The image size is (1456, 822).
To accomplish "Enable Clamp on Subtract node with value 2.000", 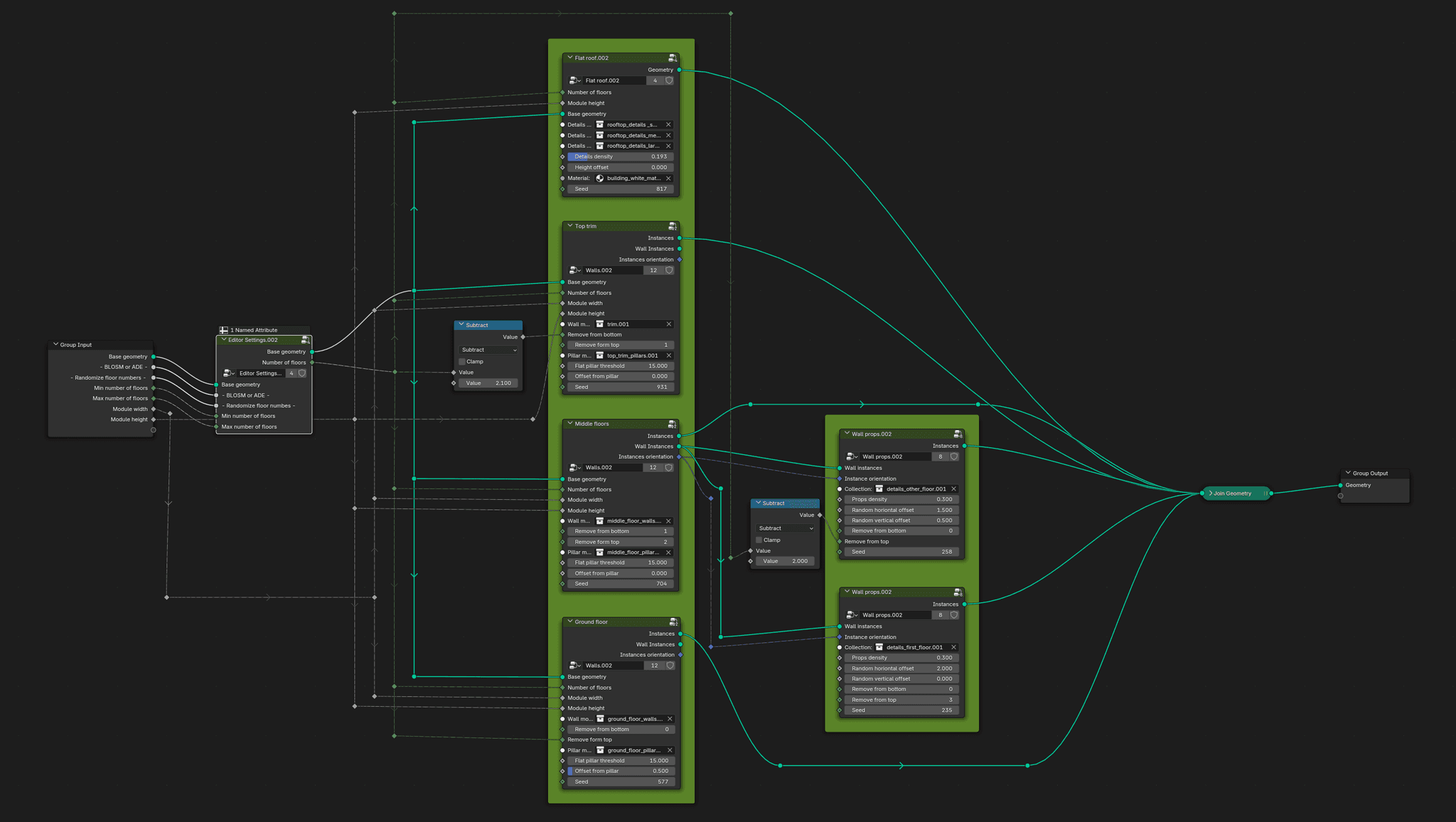I will click(759, 540).
